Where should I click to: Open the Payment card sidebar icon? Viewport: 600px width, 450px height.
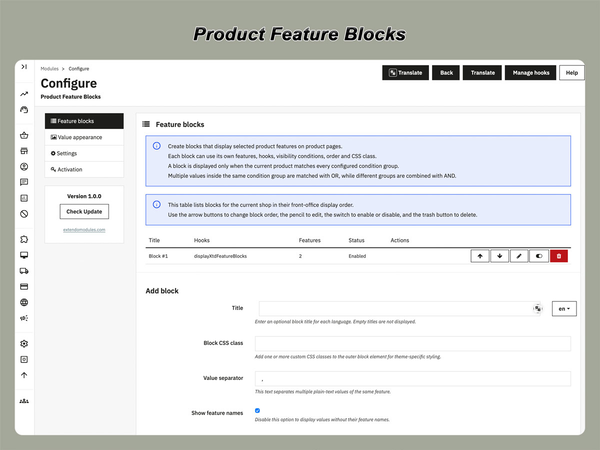pyautogui.click(x=24, y=287)
